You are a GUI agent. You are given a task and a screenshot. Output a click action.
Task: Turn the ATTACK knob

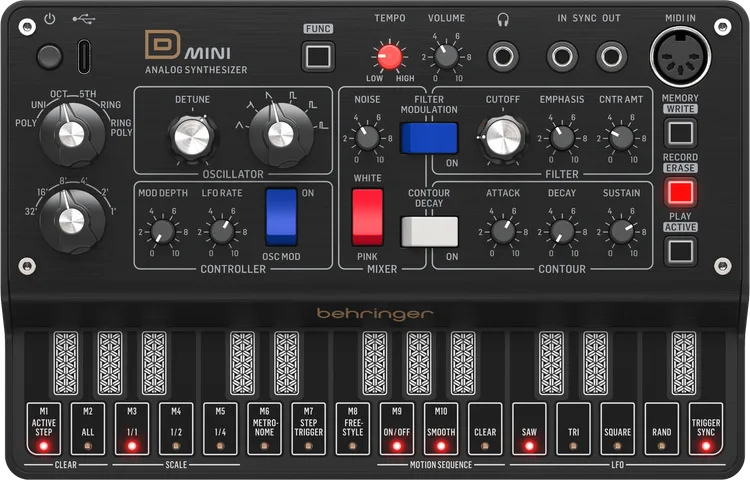click(503, 232)
